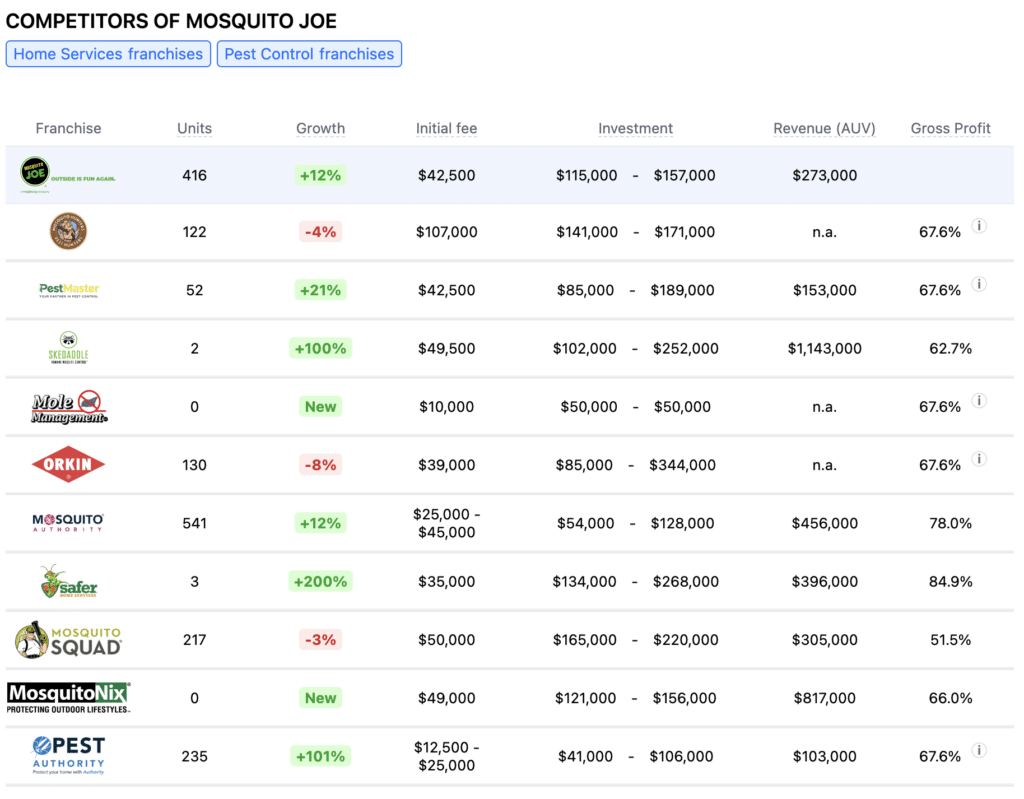Click the $49,500 initial fee value

(x=447, y=348)
